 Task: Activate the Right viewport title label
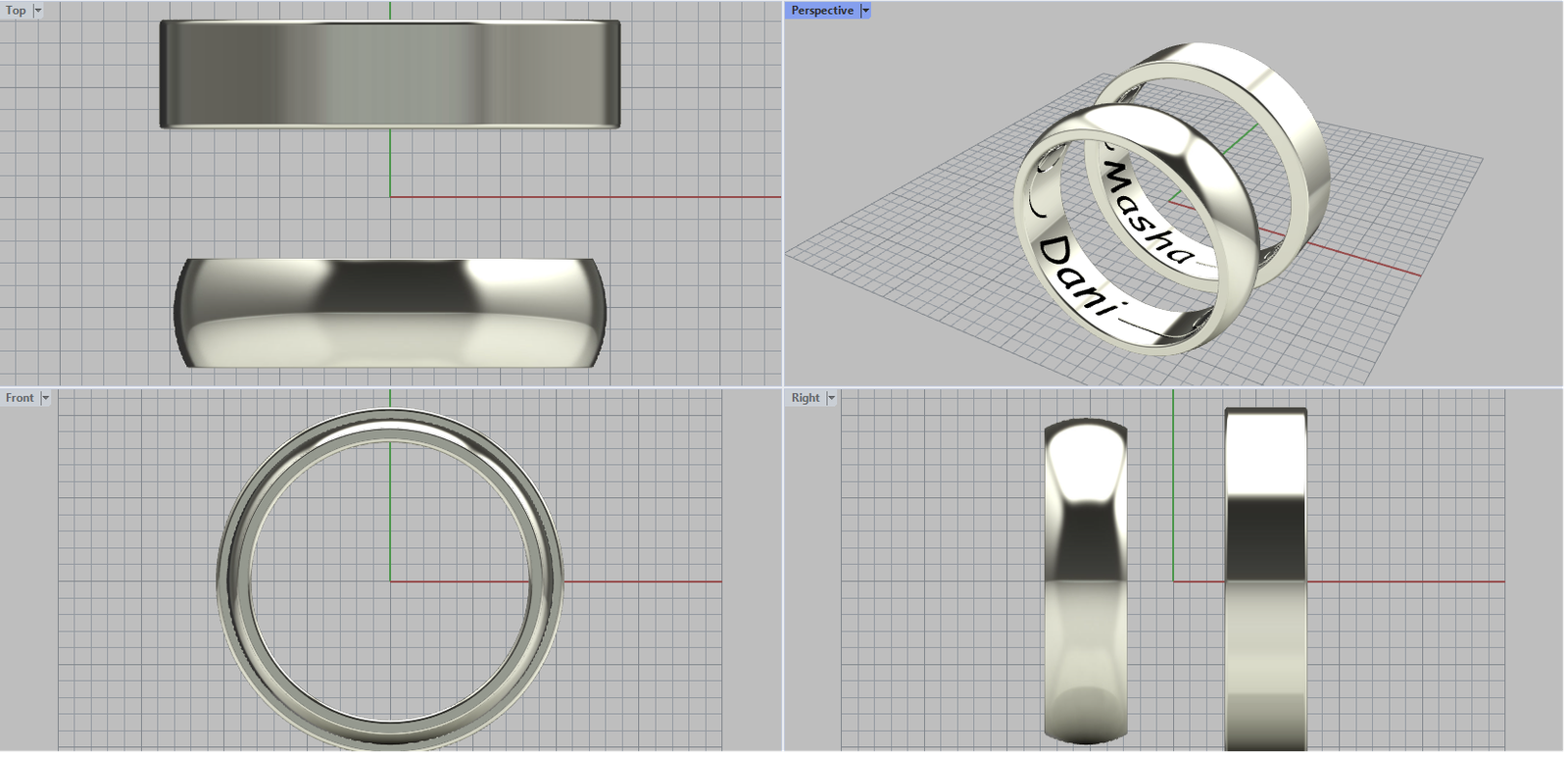[805, 398]
